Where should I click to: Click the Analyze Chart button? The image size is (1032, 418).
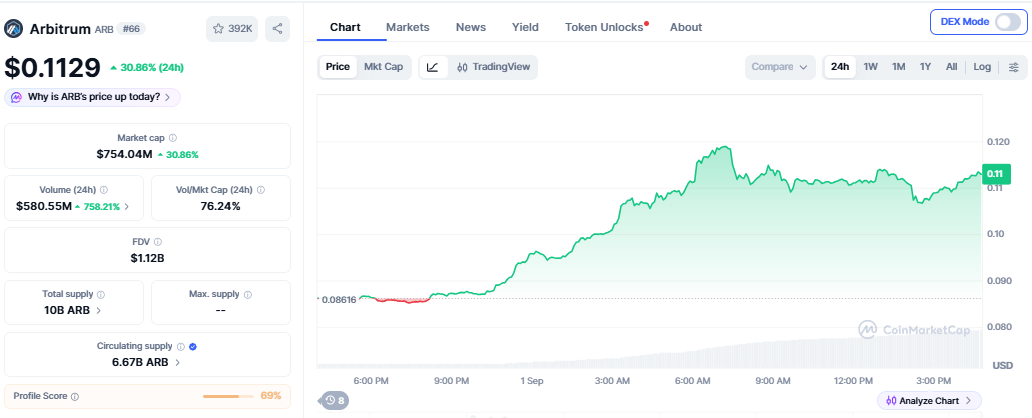click(x=929, y=400)
